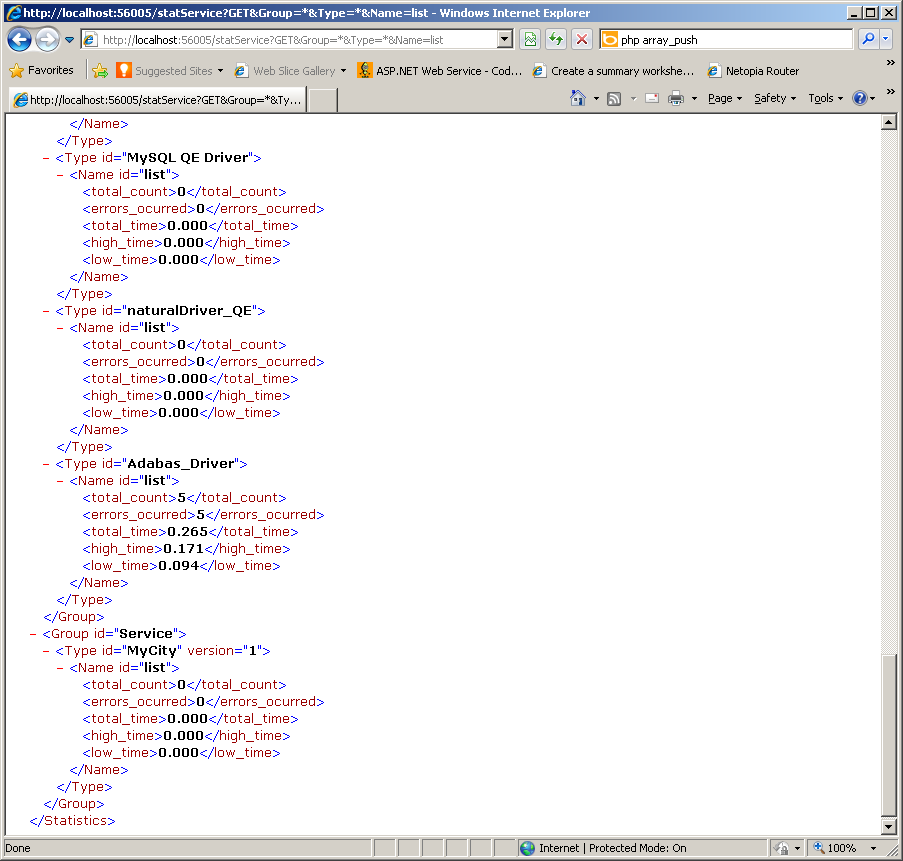Collapse the MyCity Type node
This screenshot has width=903, height=861.
[x=46, y=651]
